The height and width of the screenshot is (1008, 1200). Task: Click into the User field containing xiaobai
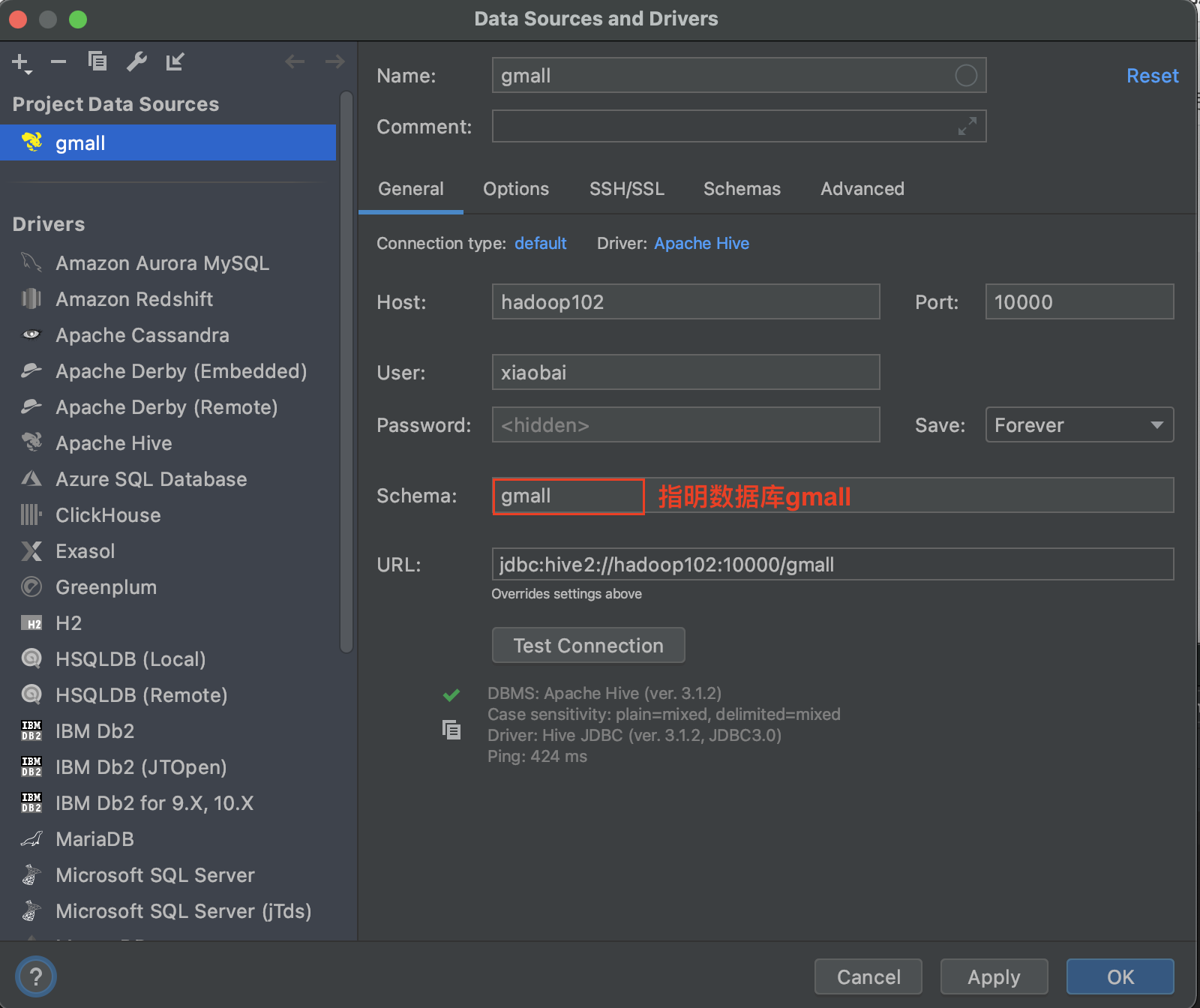685,372
